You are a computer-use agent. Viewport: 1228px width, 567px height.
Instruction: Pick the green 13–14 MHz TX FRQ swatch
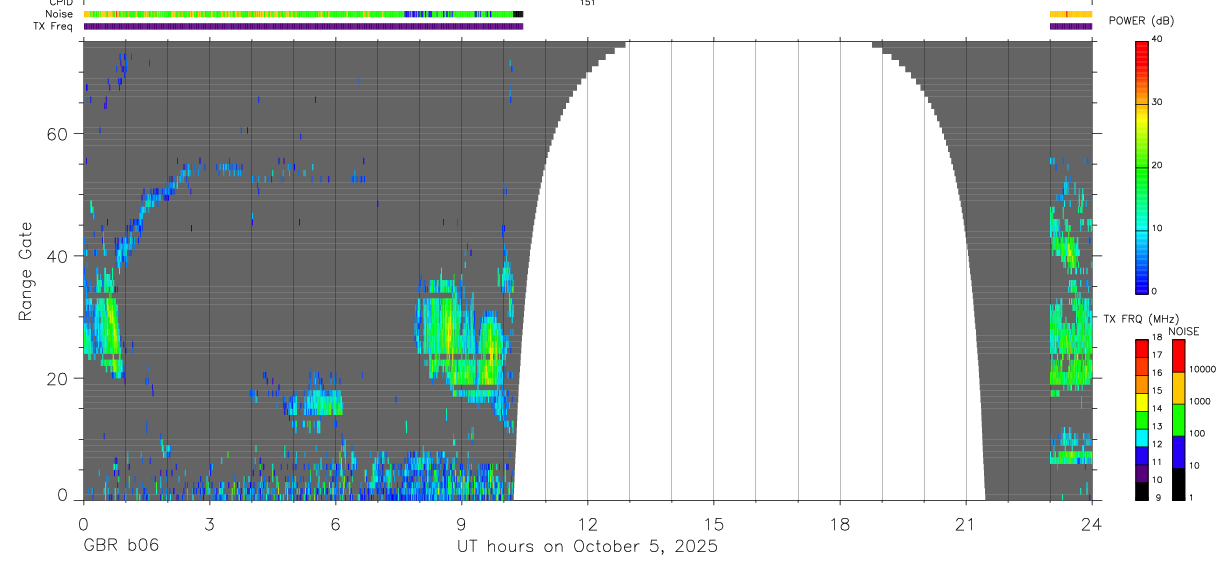[1142, 419]
